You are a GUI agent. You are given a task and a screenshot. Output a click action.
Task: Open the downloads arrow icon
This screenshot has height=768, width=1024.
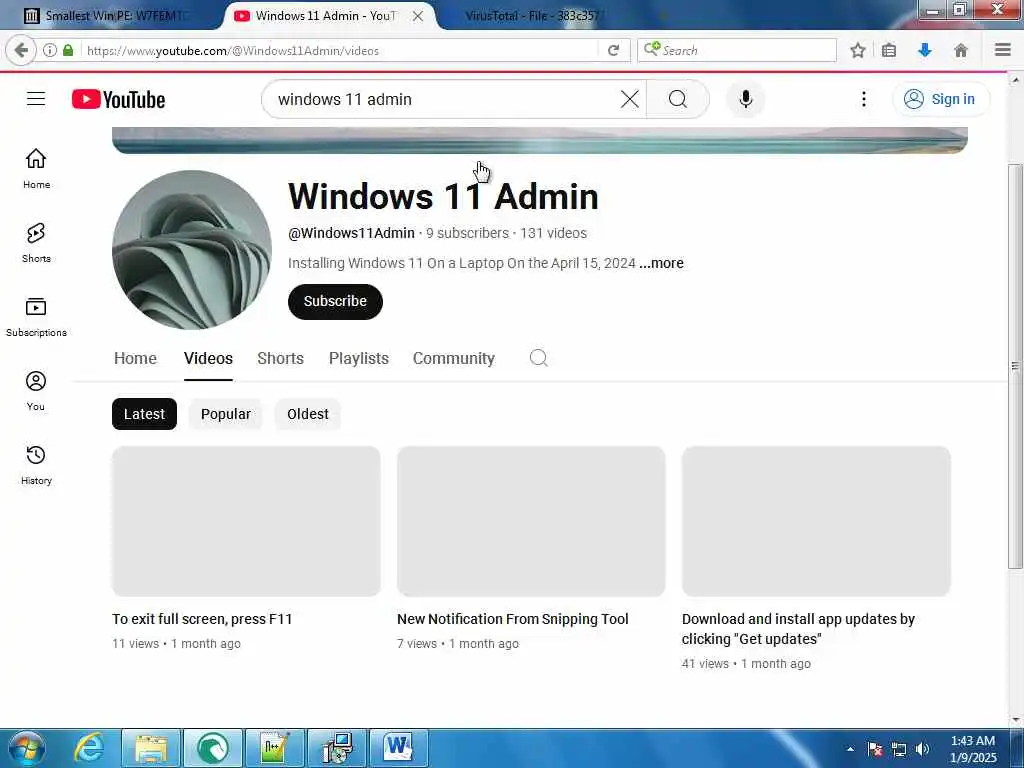click(x=925, y=50)
